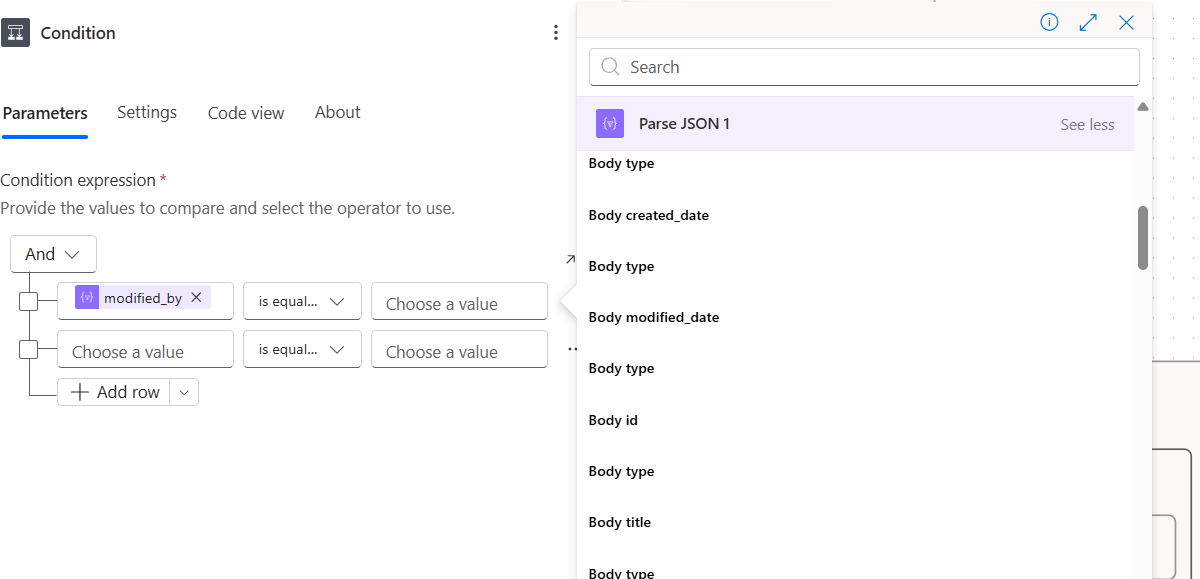Screen dimensions: 1200x579
Task: Click the Search field in dynamic content
Action: (864, 67)
